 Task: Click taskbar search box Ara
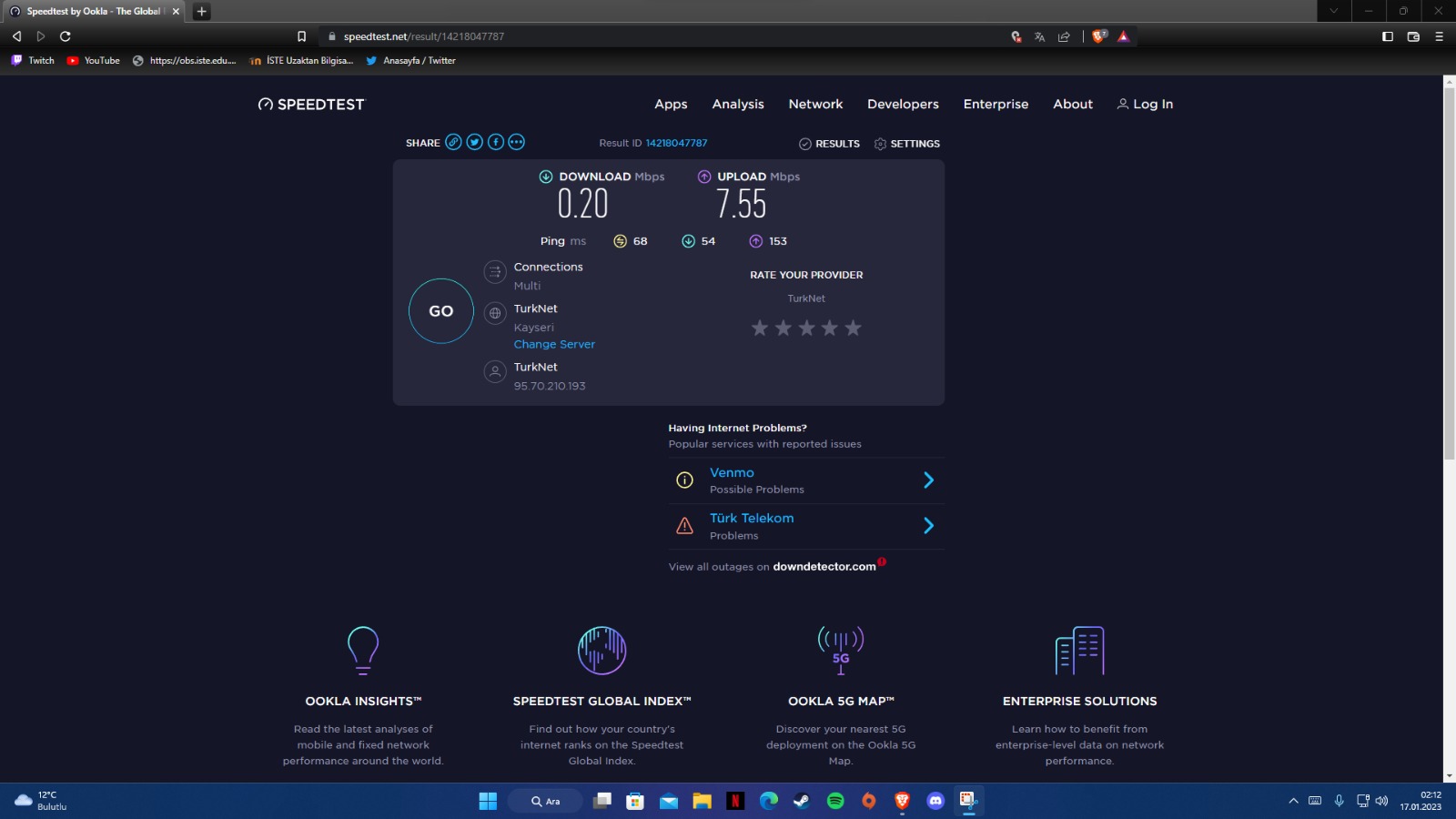[545, 801]
